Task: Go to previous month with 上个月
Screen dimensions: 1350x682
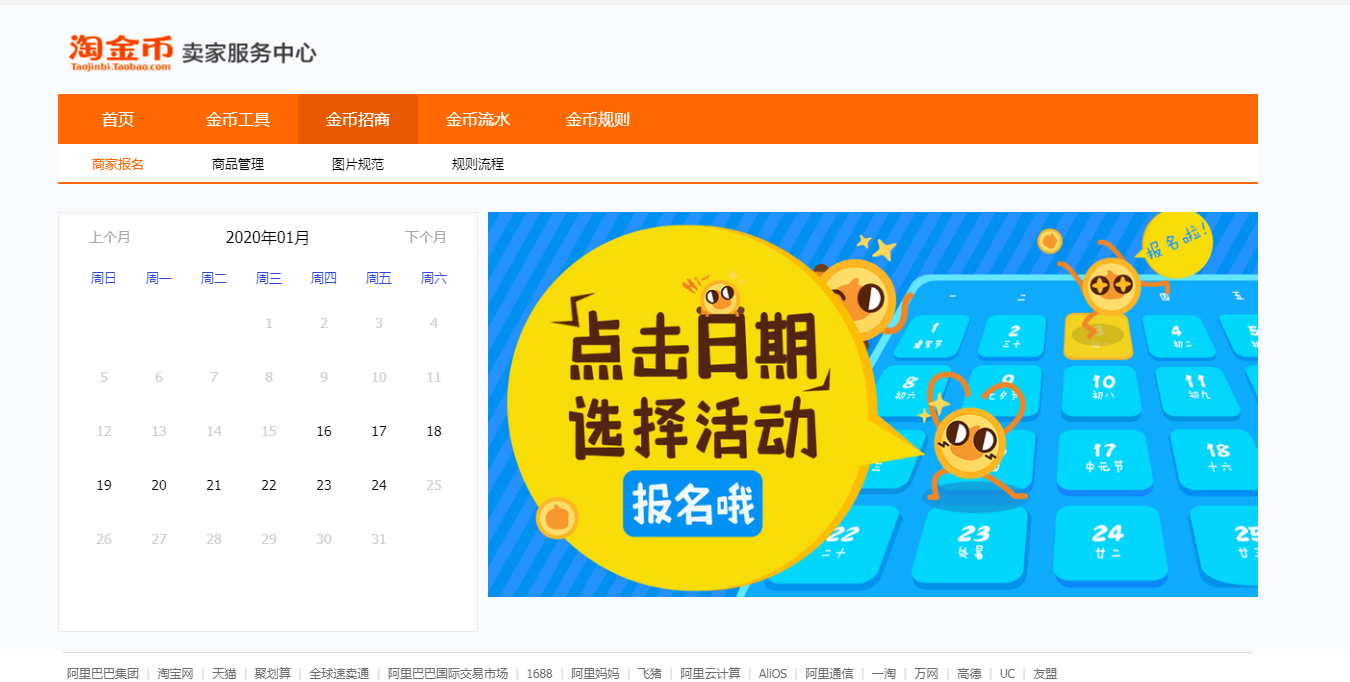Action: point(110,237)
